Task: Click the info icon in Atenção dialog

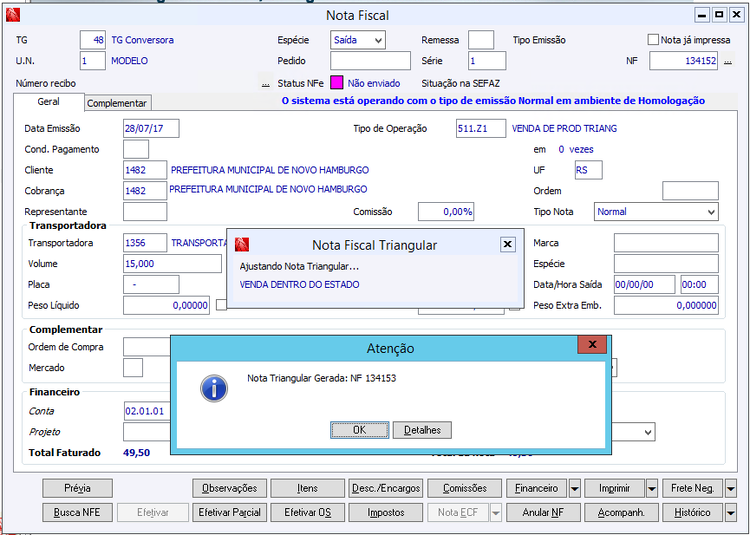Action: point(214,388)
